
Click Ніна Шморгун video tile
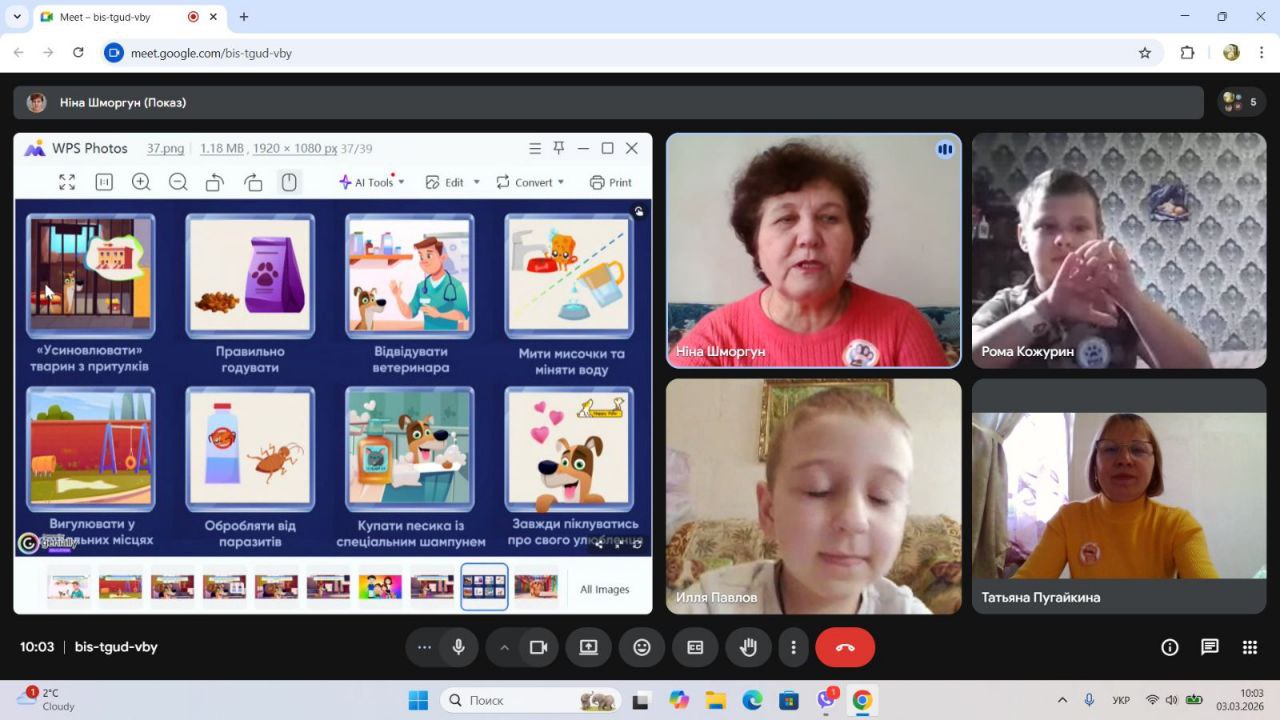click(813, 250)
